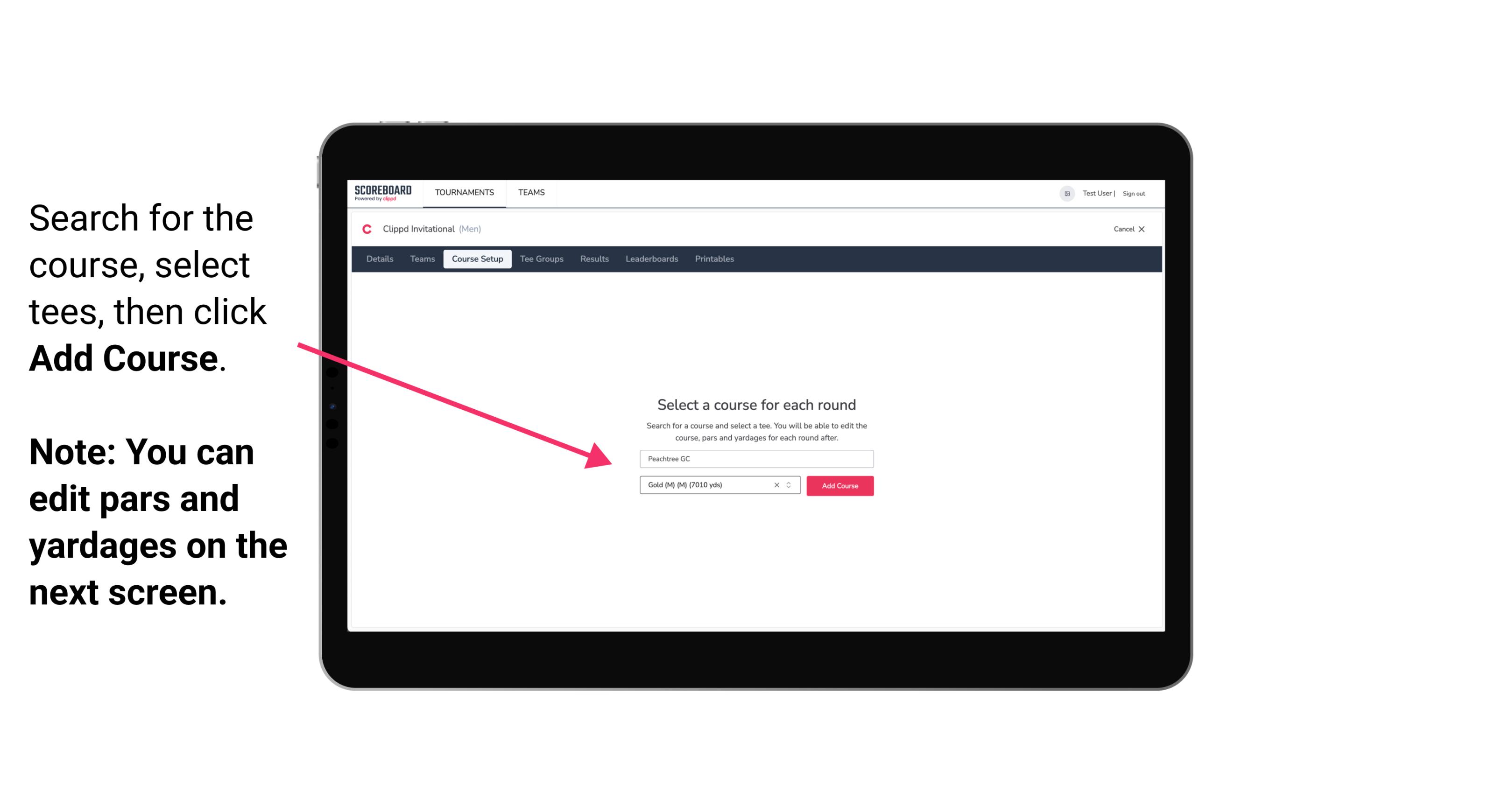Open the Details tab
The height and width of the screenshot is (812, 1510).
(379, 259)
